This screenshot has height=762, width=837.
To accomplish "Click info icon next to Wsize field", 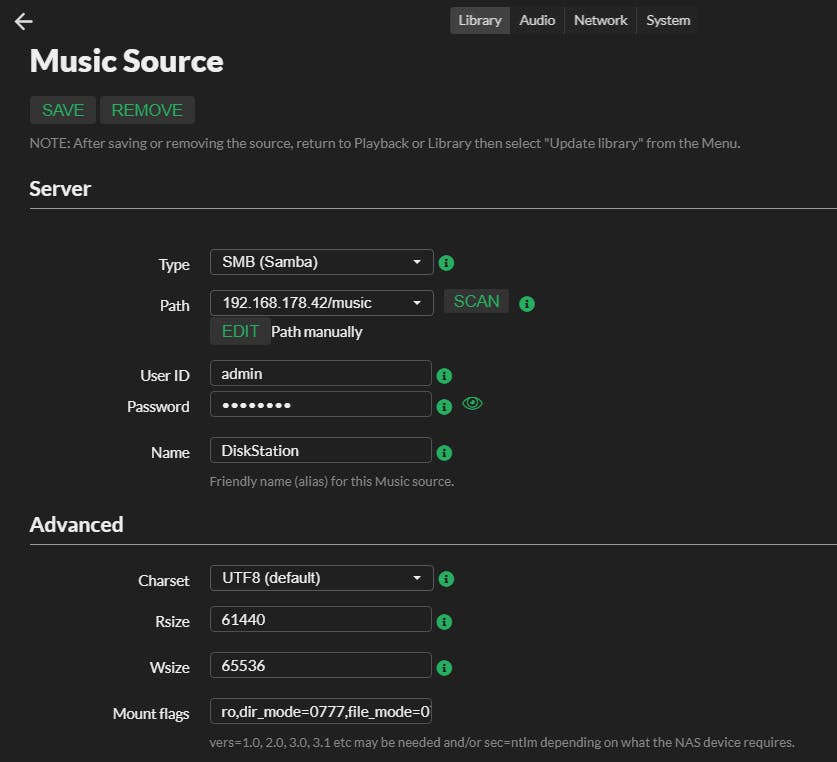I will point(445,667).
